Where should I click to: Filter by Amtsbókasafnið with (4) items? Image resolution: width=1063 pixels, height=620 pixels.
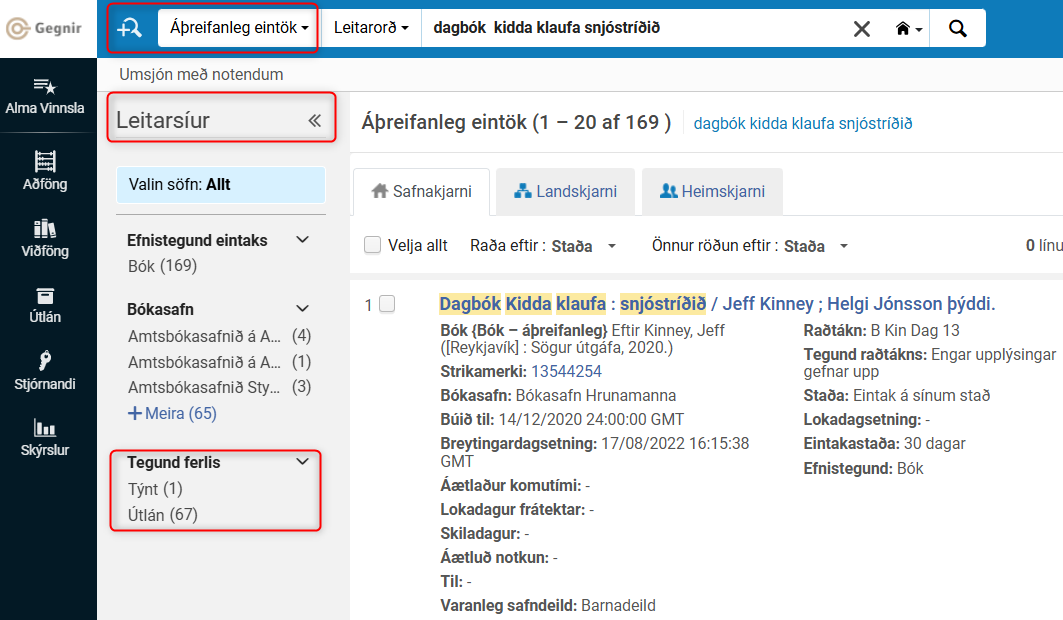click(220, 336)
